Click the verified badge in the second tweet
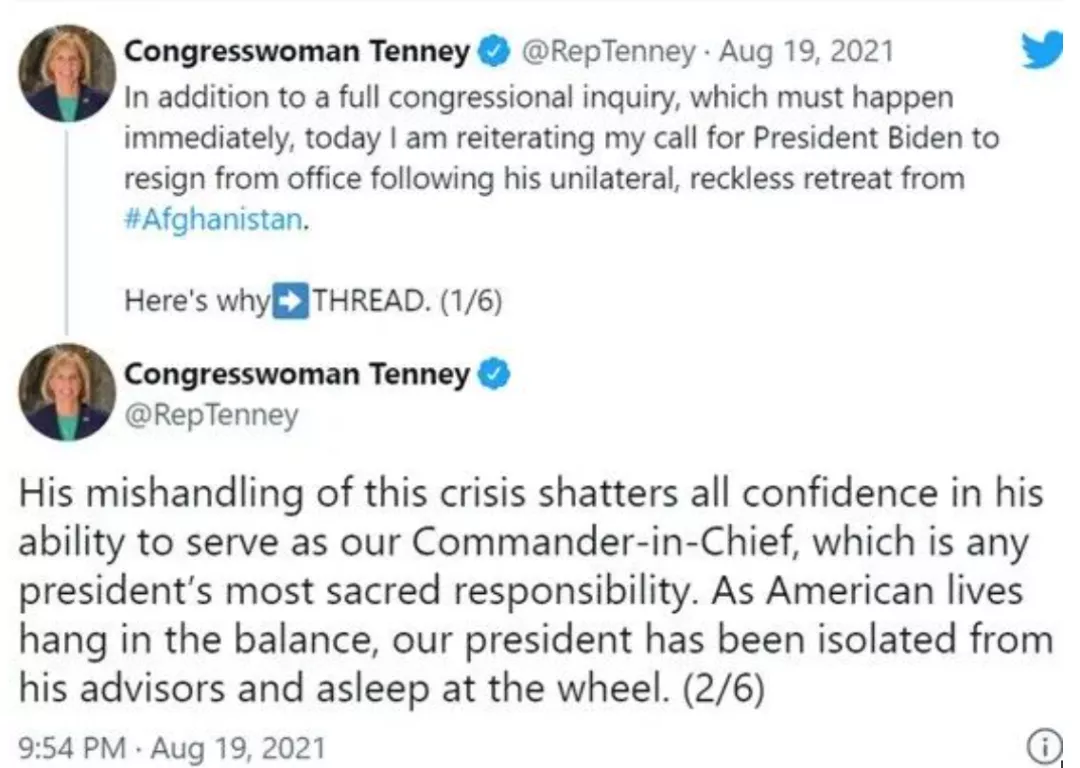The image size is (1080, 768). [496, 375]
